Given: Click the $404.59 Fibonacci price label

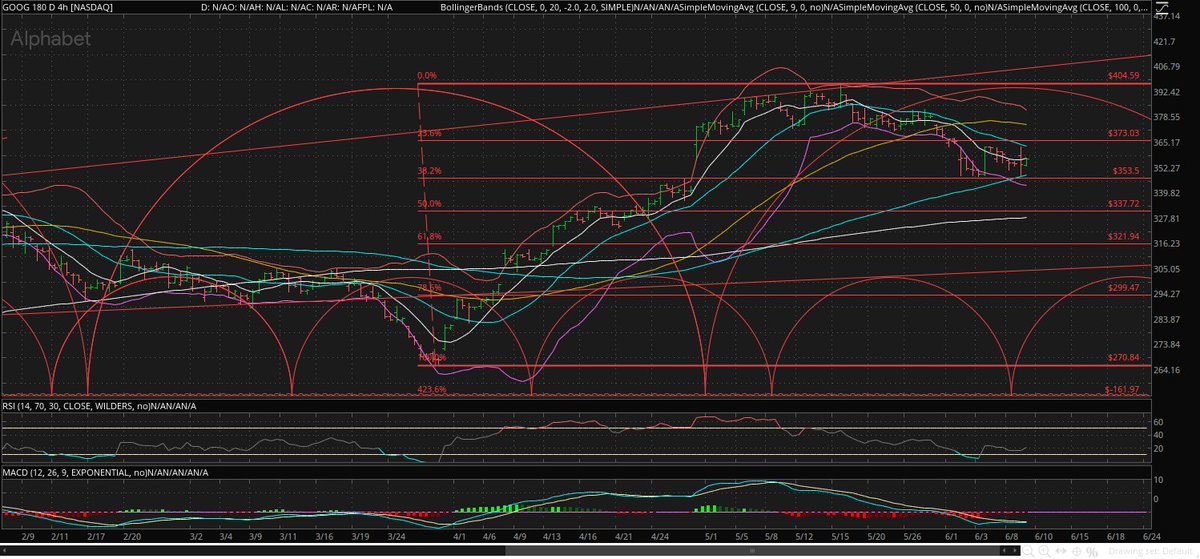Looking at the screenshot, I should click(x=1123, y=76).
